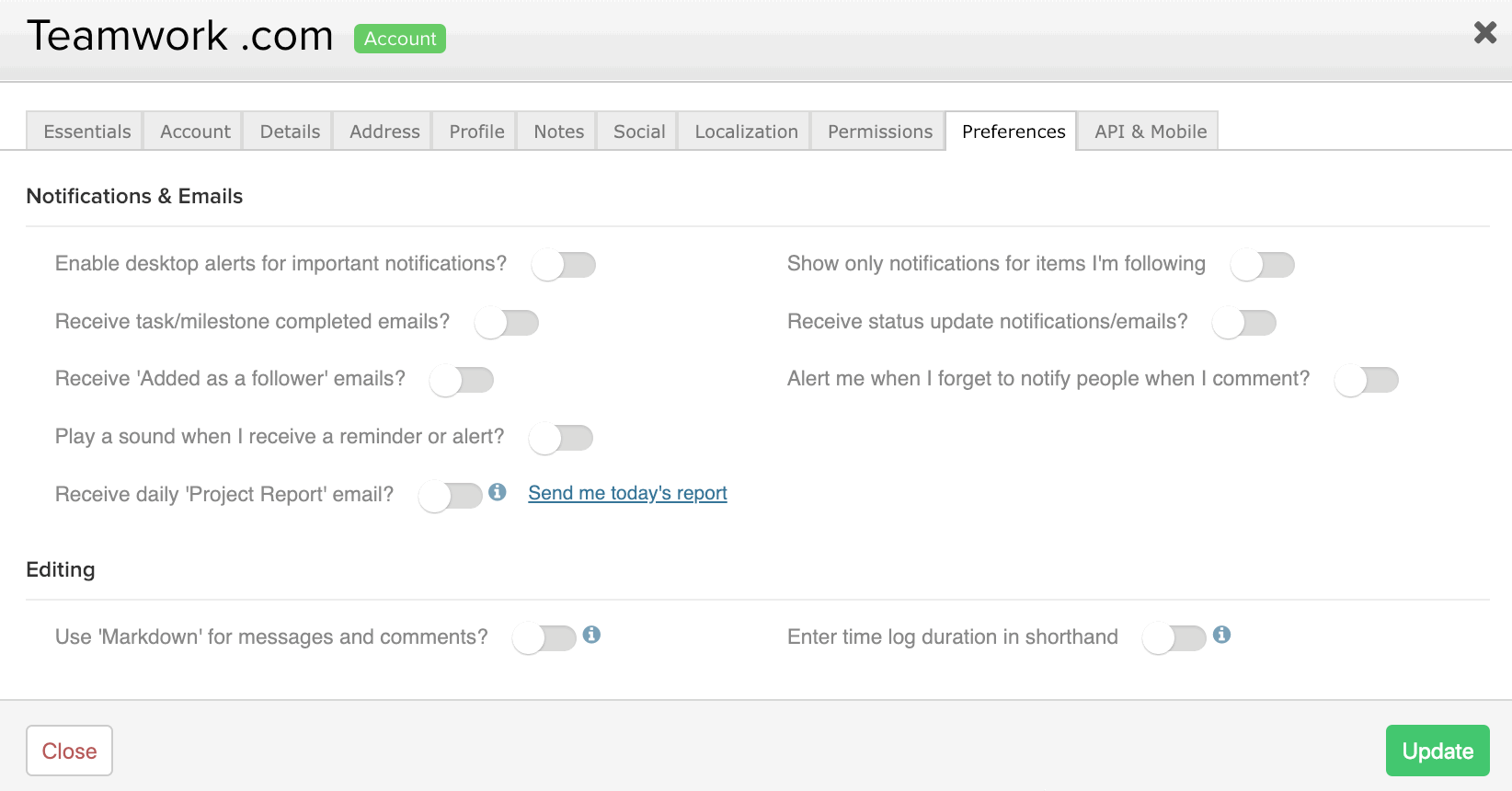This screenshot has height=791, width=1512.
Task: Select the Preferences tab
Action: [x=1013, y=131]
